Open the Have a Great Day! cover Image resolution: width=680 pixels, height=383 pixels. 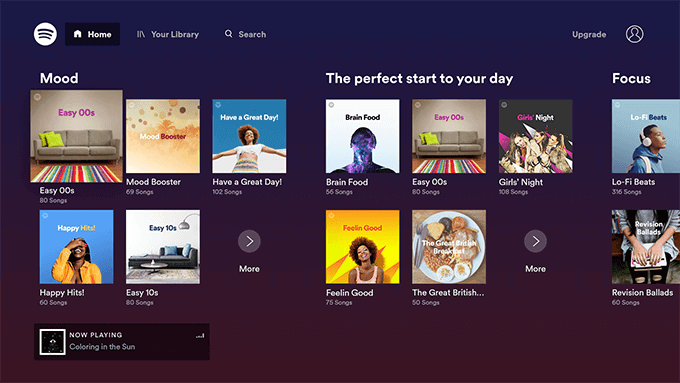click(x=249, y=136)
